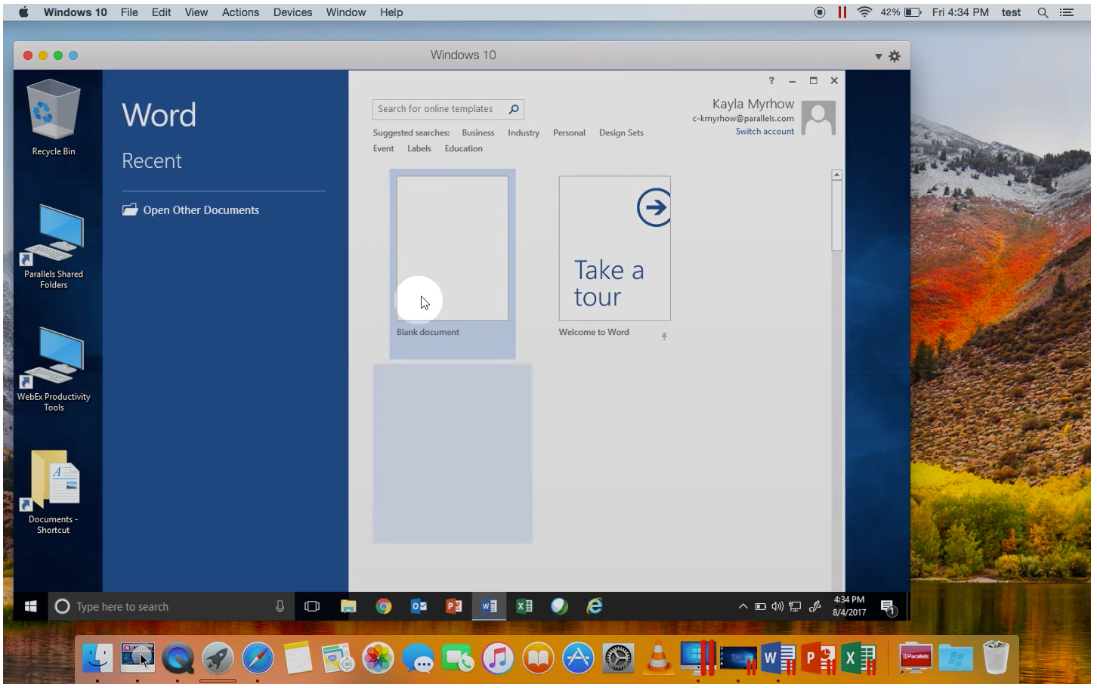The width and height of the screenshot is (1097, 688).
Task: Click the Design Sets suggested search
Action: click(x=621, y=133)
